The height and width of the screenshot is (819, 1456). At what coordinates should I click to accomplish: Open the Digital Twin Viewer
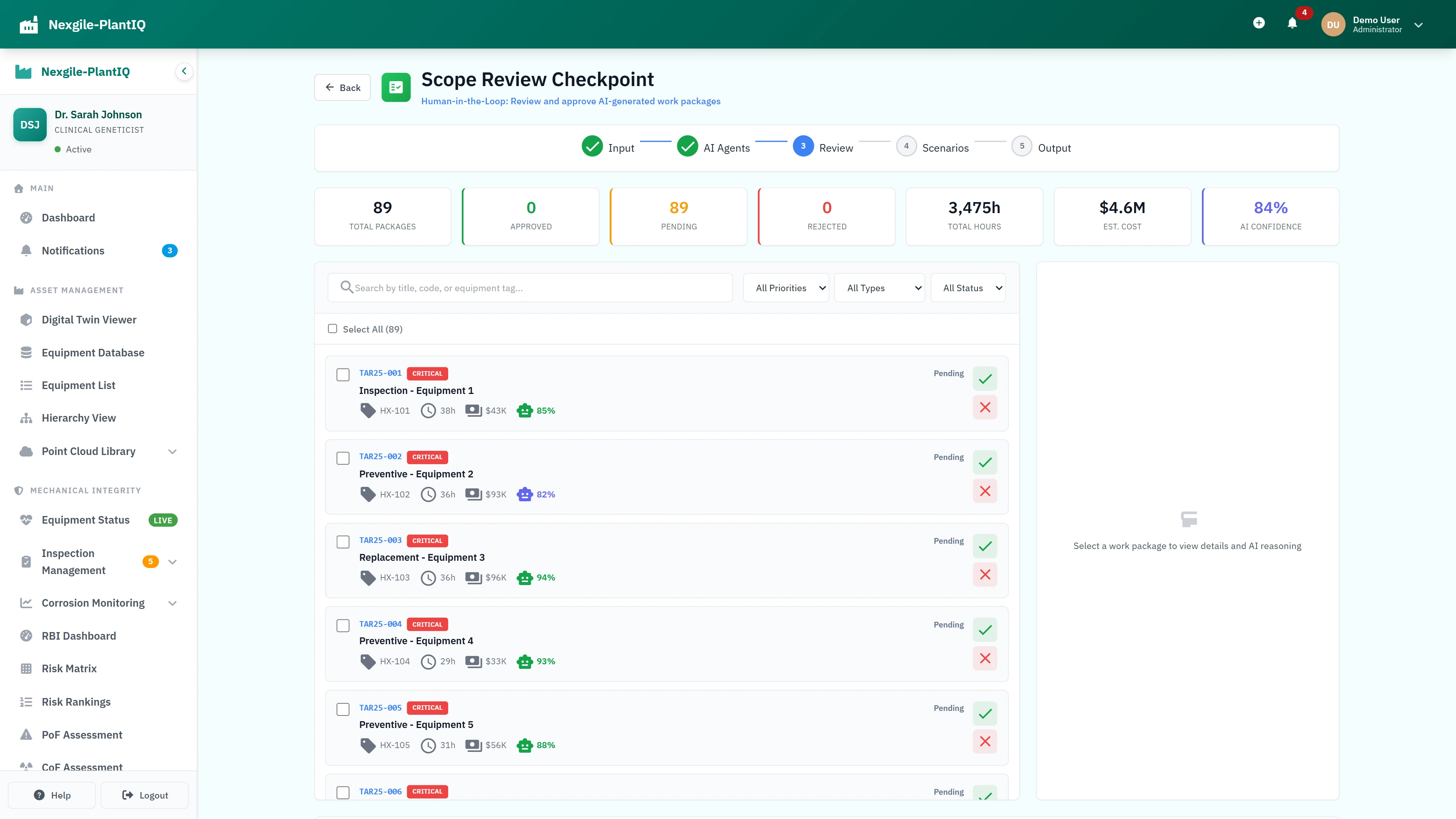pos(89,319)
